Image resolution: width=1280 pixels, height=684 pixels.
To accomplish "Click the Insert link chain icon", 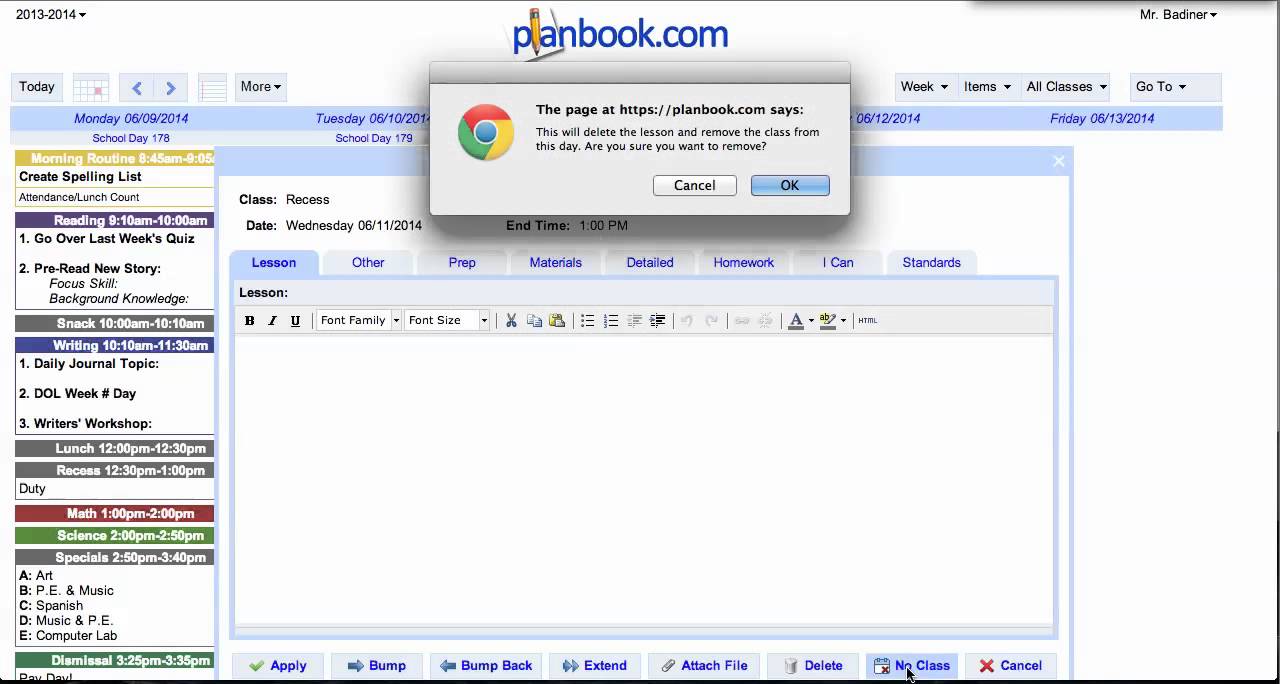I will (x=742, y=321).
